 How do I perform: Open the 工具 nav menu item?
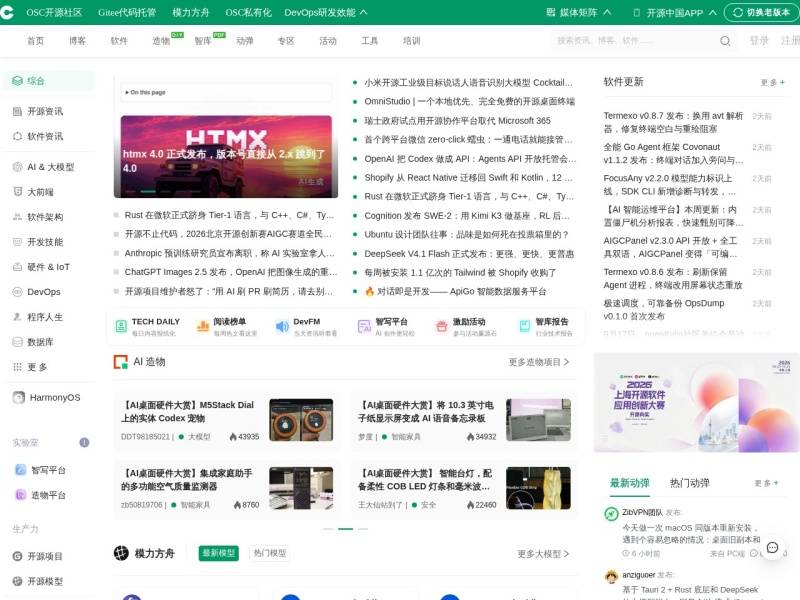[369, 41]
